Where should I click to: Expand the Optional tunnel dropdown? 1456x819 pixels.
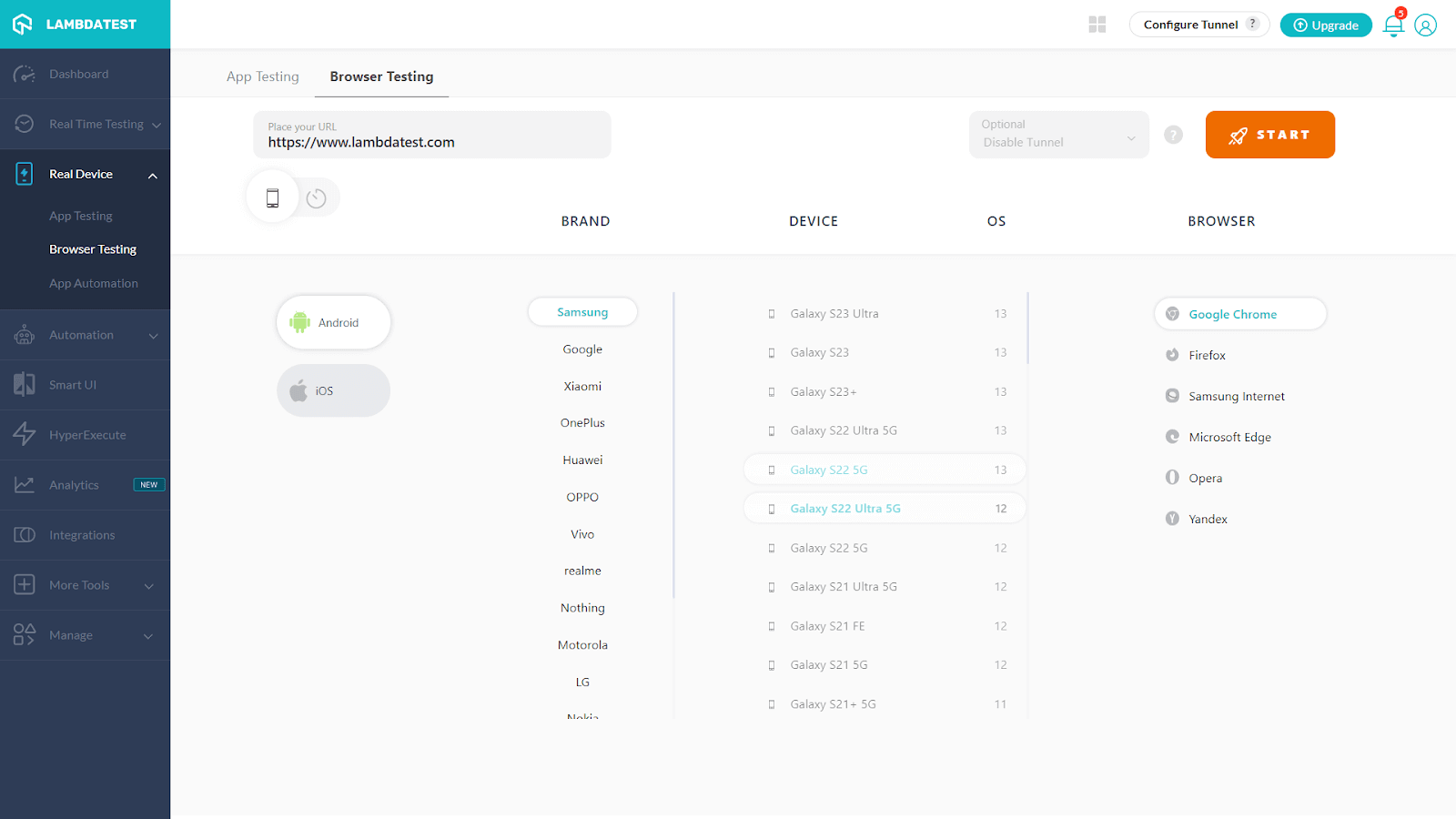coord(1058,135)
